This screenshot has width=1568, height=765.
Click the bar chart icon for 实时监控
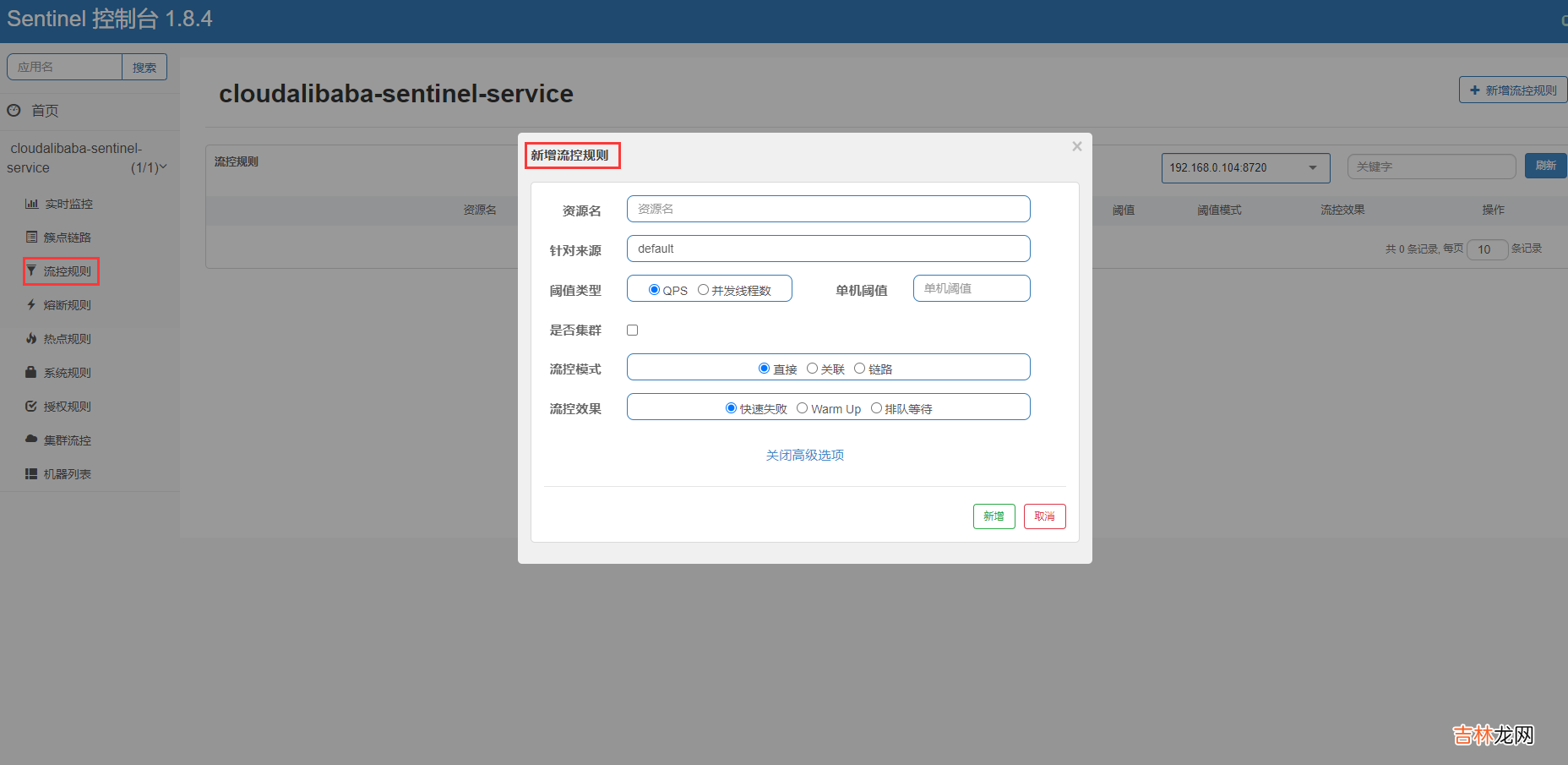[31, 204]
